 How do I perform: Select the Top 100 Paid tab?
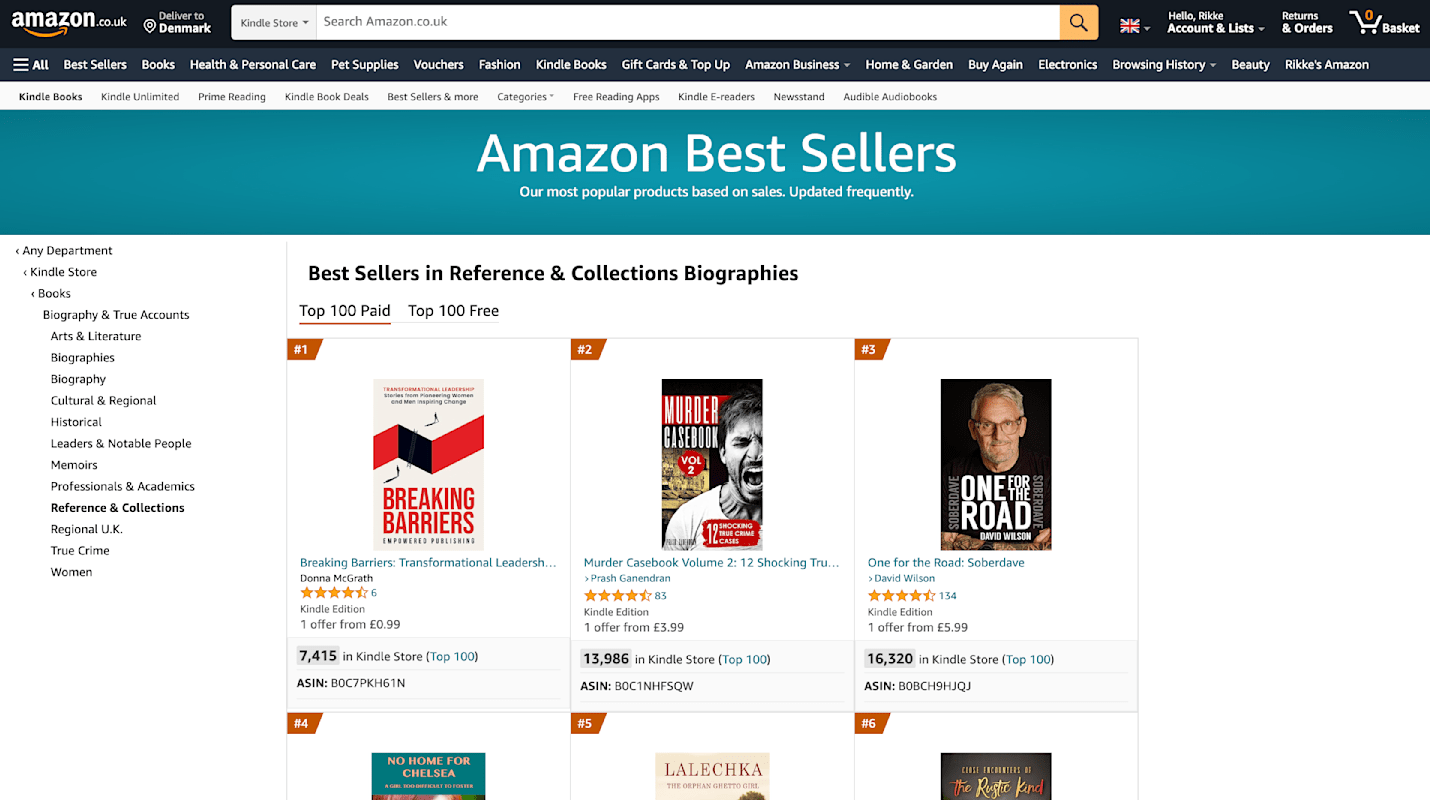point(345,311)
